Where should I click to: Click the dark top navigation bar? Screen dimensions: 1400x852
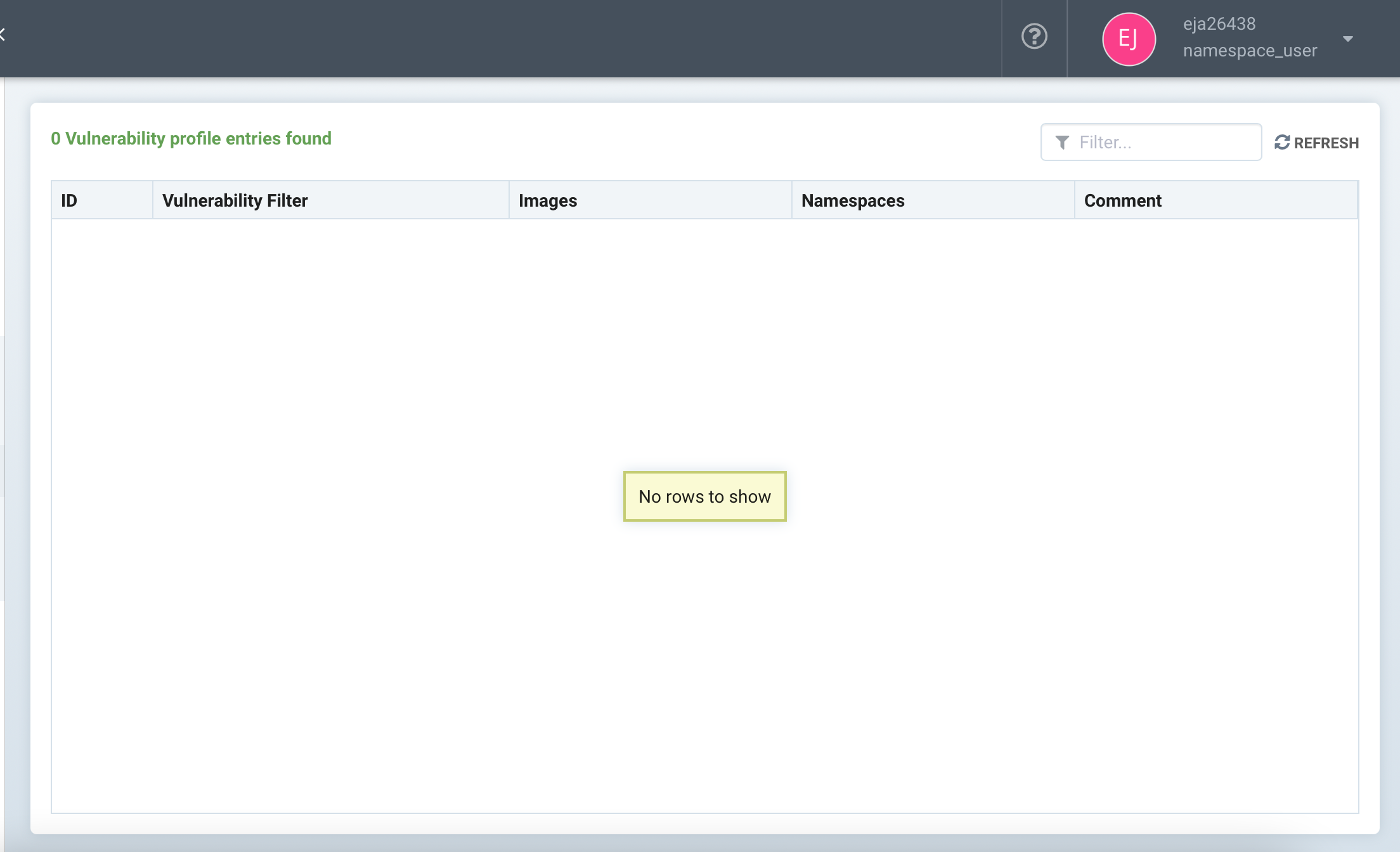(507, 38)
